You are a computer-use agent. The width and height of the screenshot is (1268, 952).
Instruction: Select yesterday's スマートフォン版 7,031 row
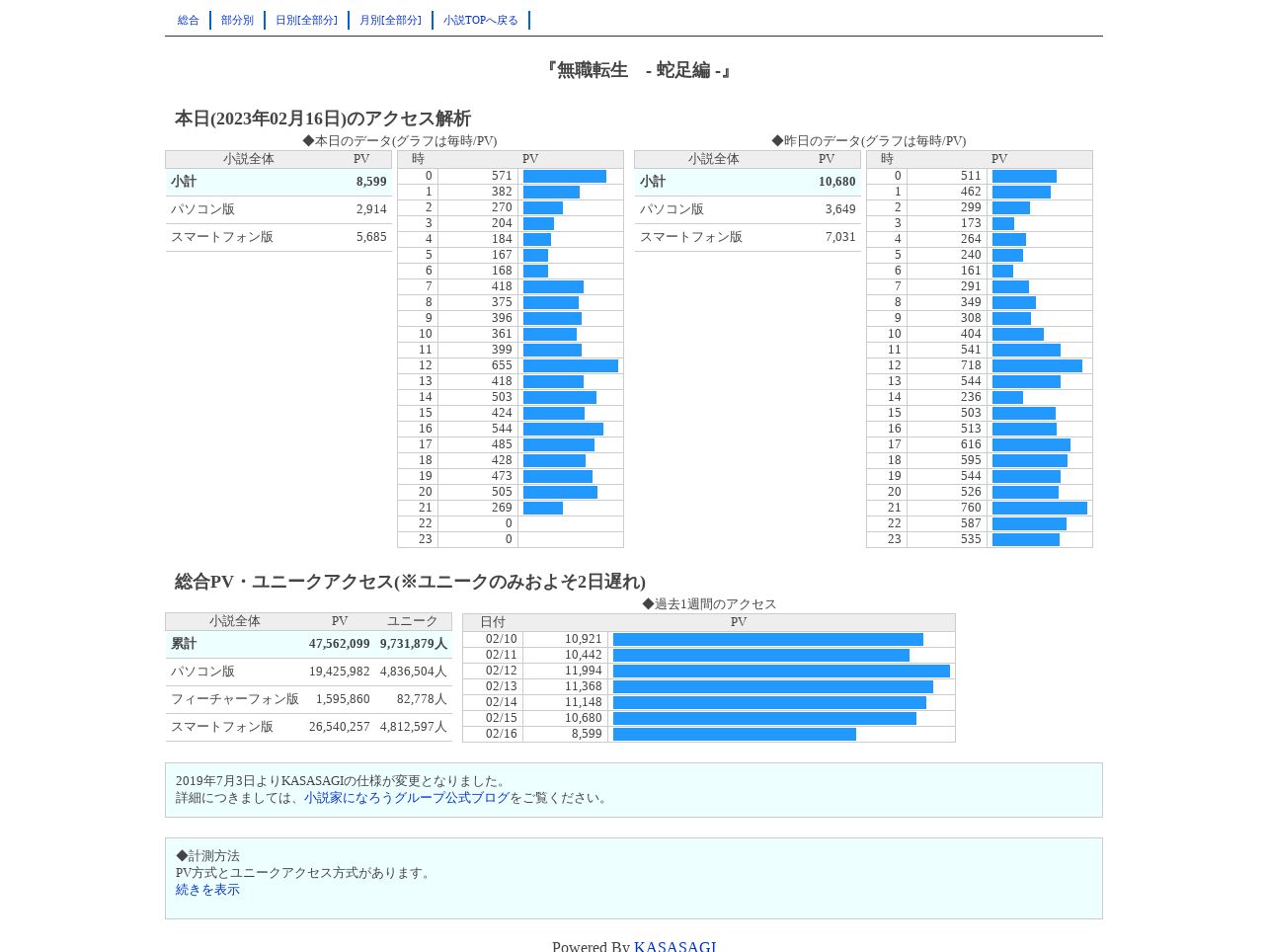click(x=748, y=237)
